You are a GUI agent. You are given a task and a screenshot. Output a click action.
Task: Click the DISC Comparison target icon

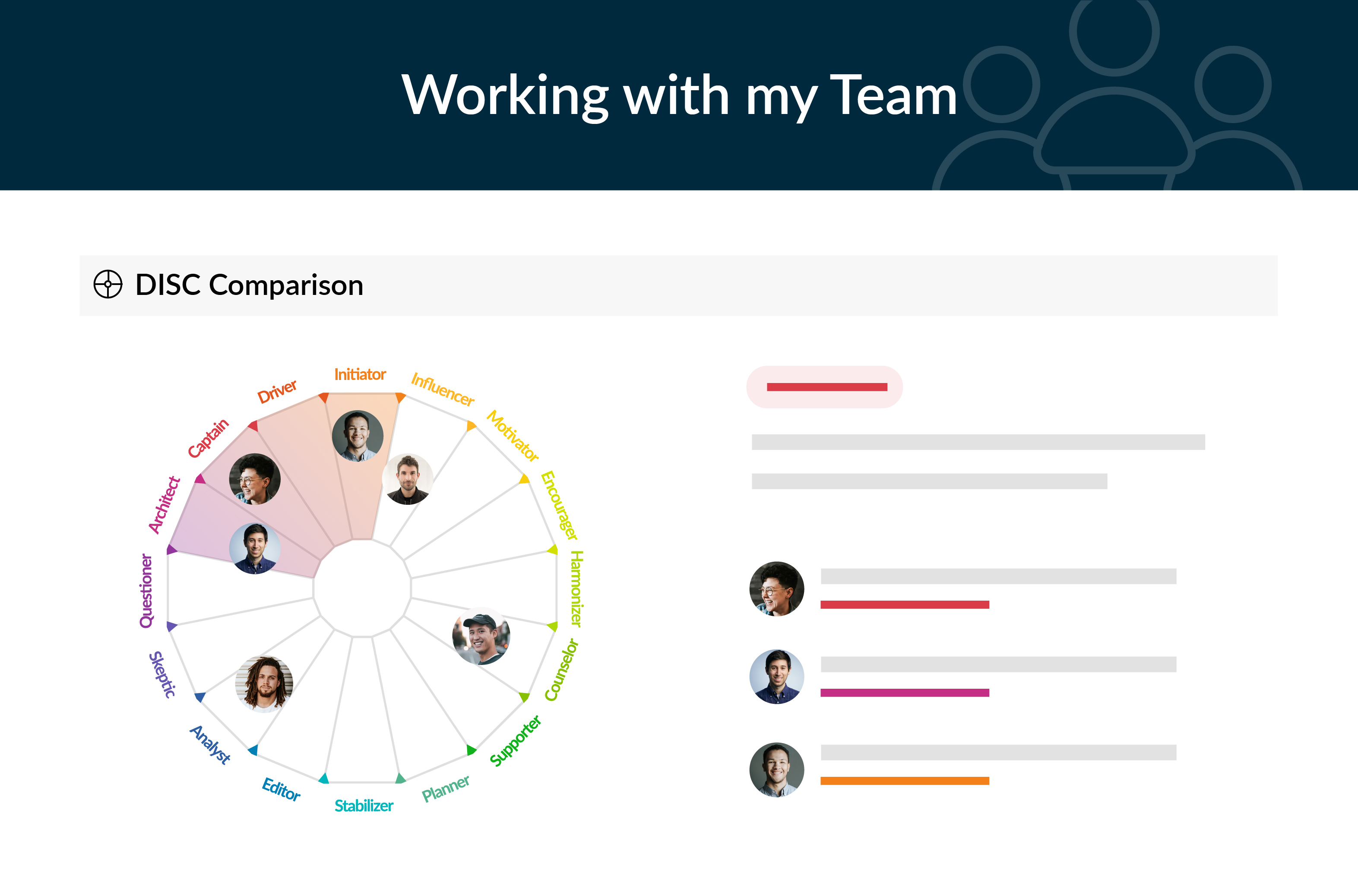click(x=108, y=284)
